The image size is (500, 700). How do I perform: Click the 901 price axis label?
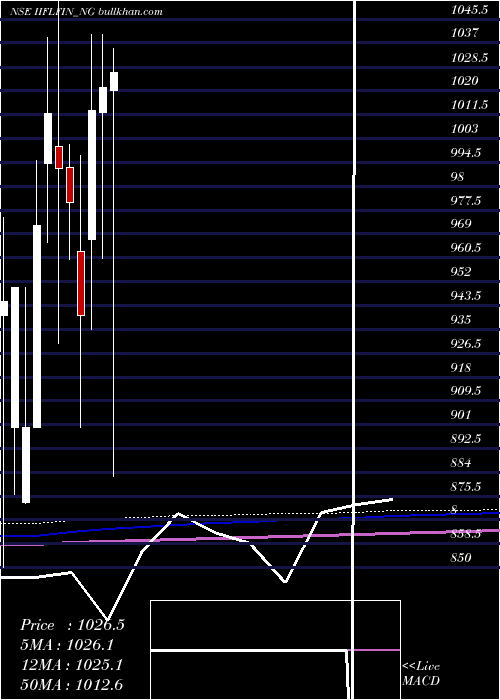[461, 415]
